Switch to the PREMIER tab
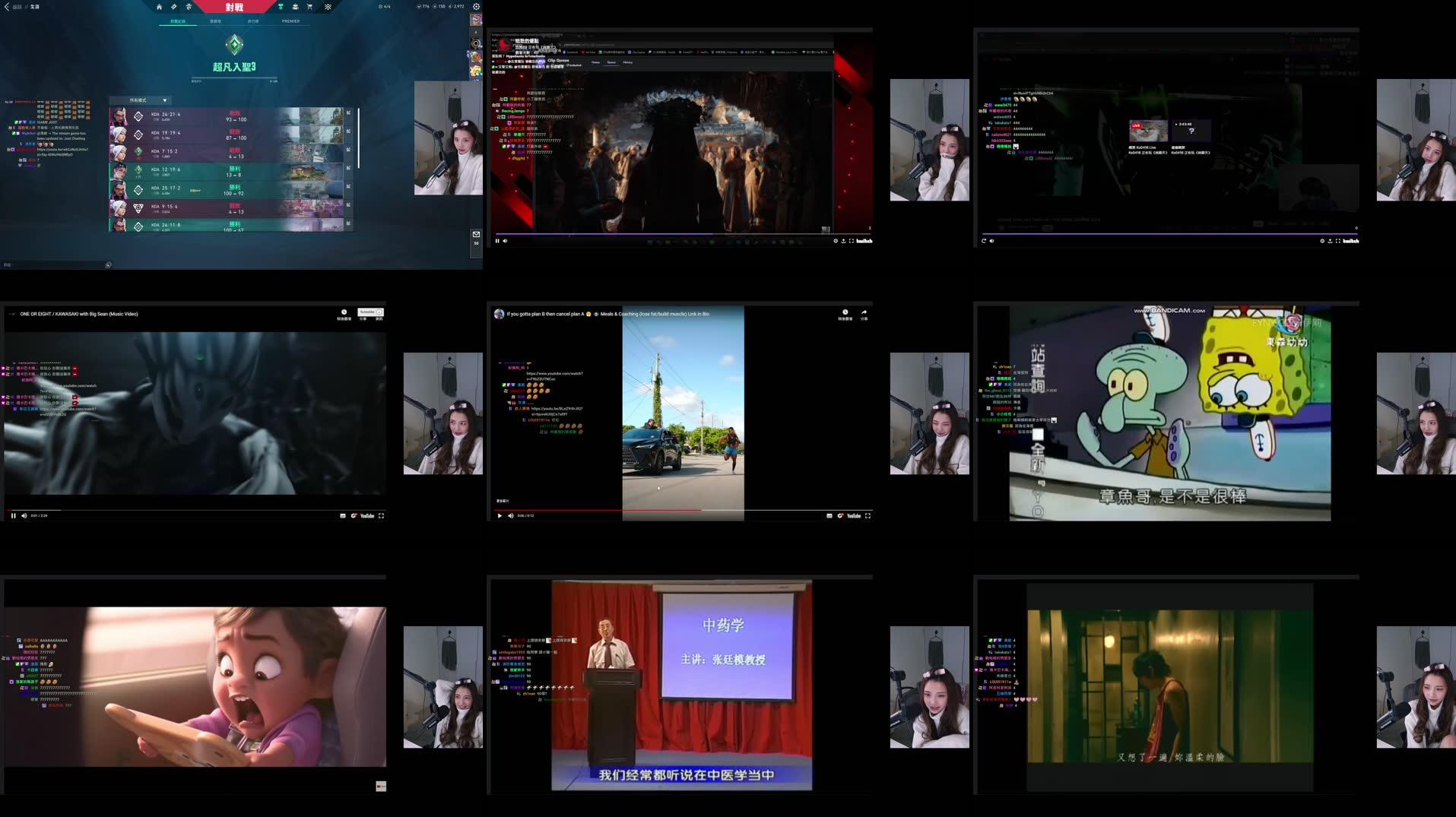Viewport: 1456px width, 817px height. pos(290,21)
